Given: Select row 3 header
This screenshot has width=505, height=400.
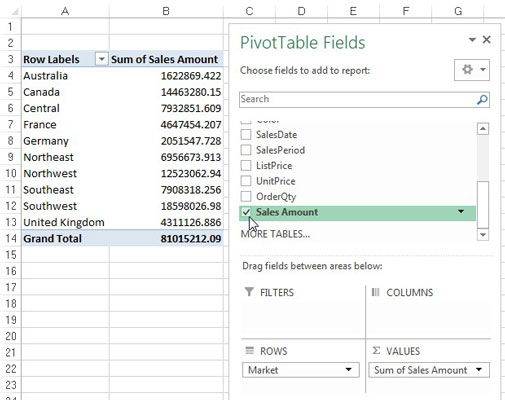Looking at the screenshot, I should [x=11, y=59].
